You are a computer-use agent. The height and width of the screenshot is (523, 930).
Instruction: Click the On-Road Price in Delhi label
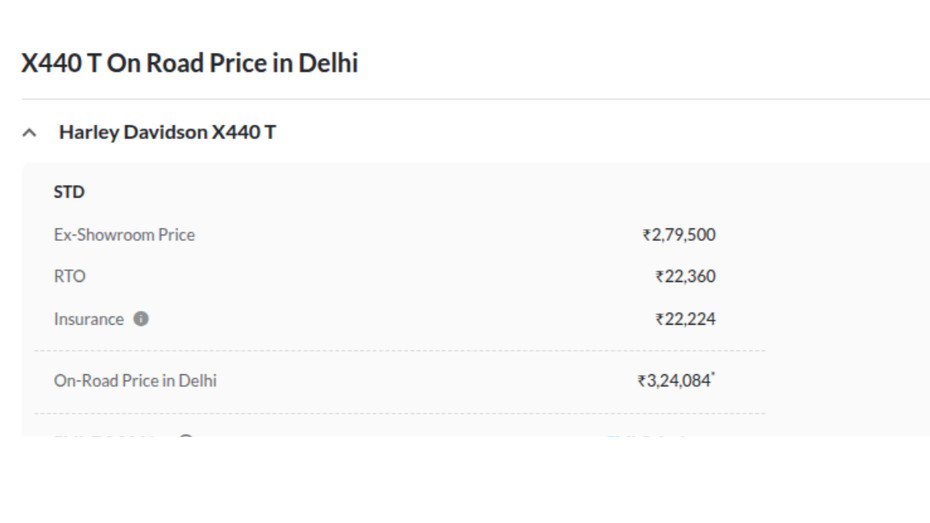tap(135, 381)
